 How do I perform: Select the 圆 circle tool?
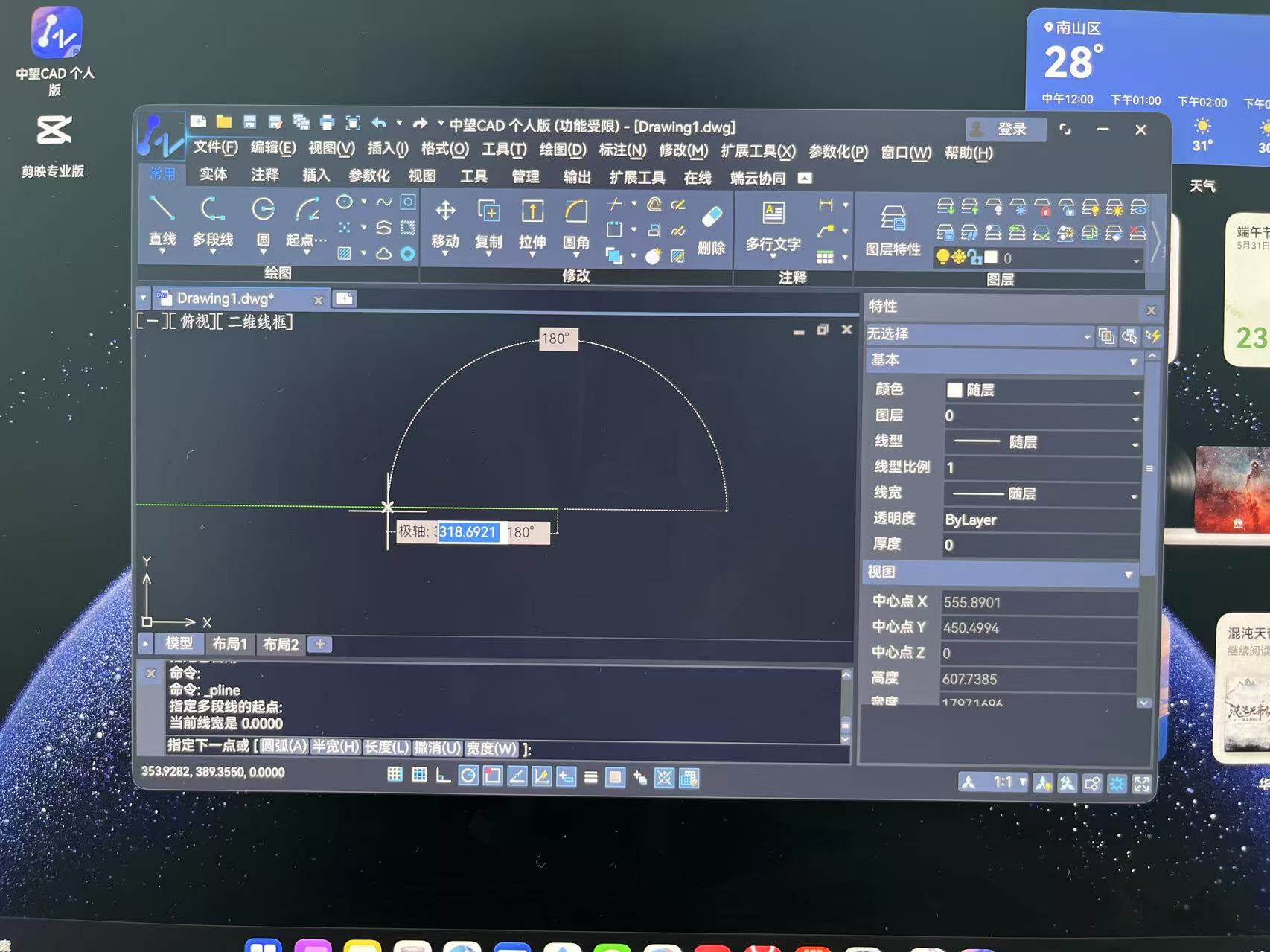pyautogui.click(x=264, y=220)
